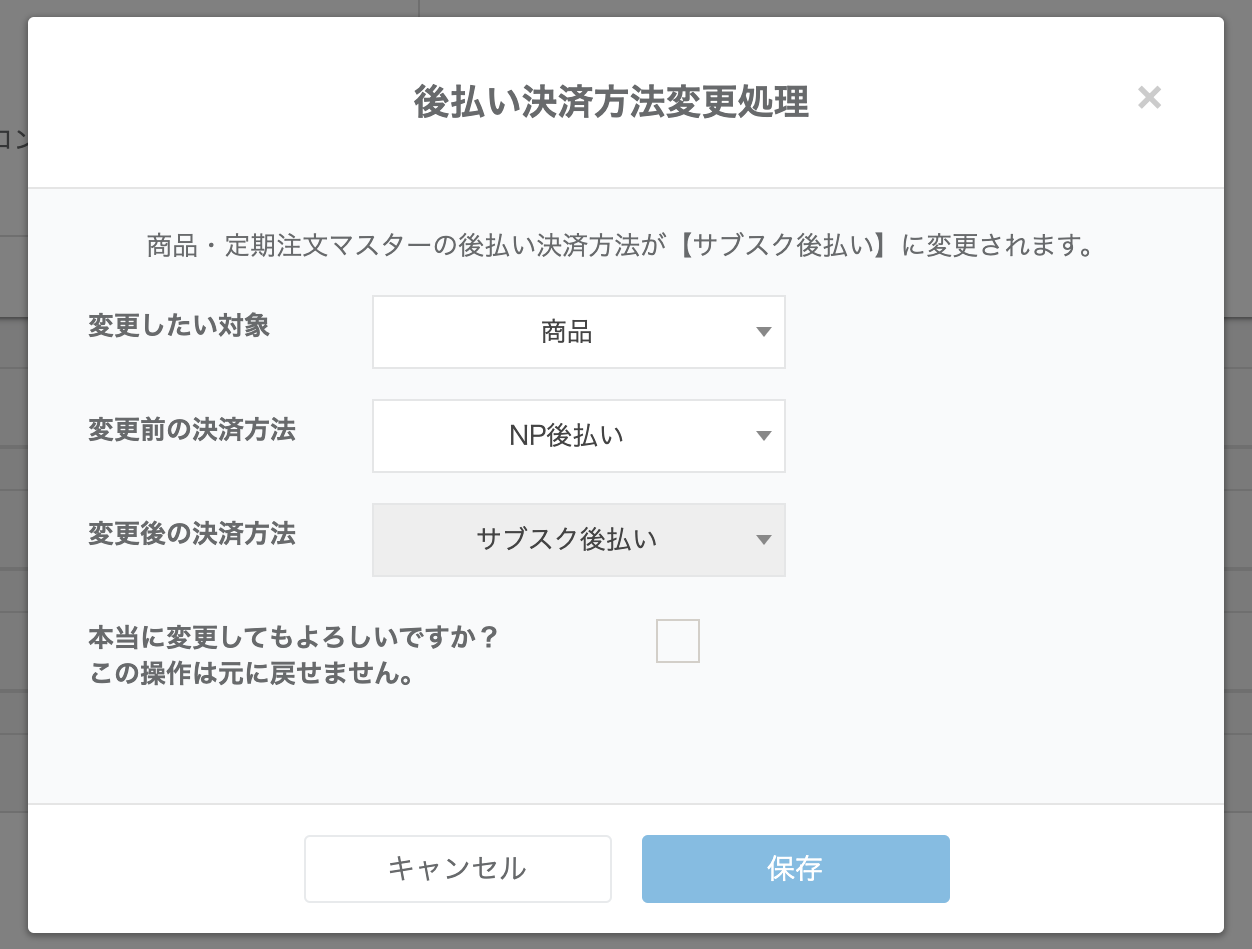Click the 本当に変更してもよろしいですか？ confirmation text

pos(293,637)
